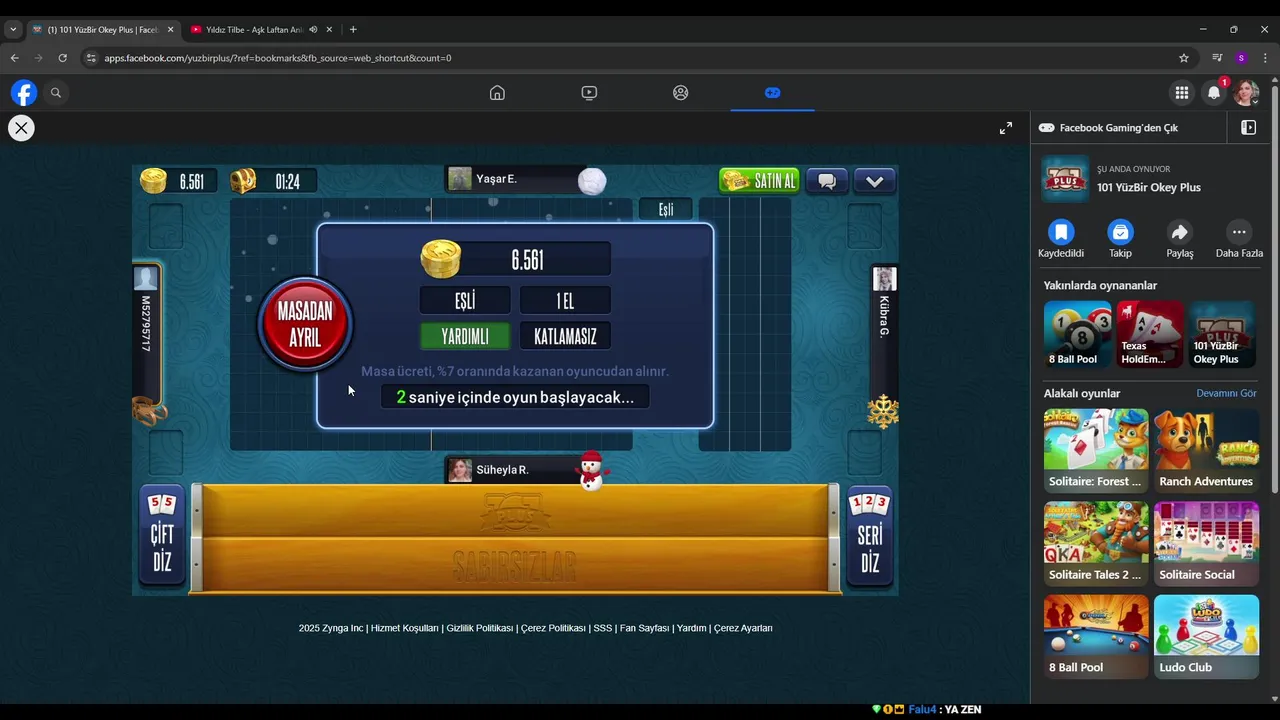Open Çerez Ayarları link

pyautogui.click(x=743, y=628)
